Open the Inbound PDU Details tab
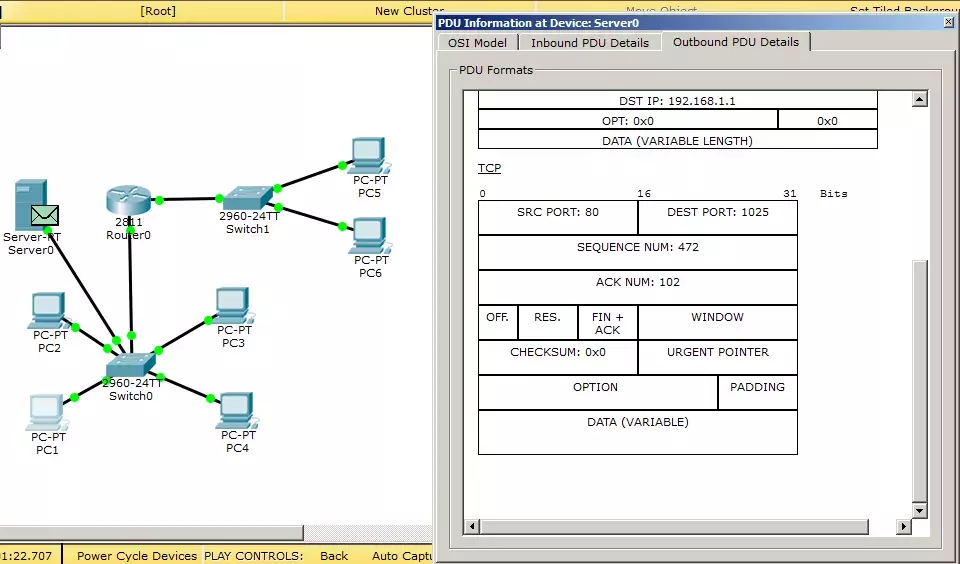Image resolution: width=960 pixels, height=564 pixels. coord(590,43)
